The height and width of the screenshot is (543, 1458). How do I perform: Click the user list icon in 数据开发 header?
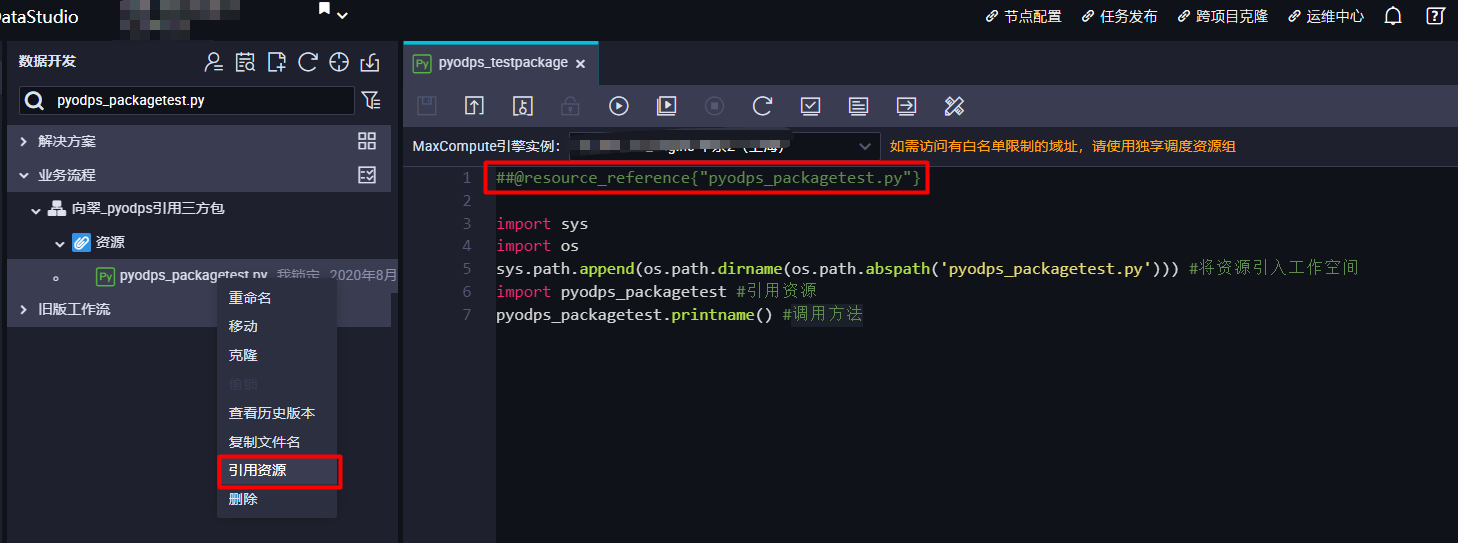click(x=214, y=62)
